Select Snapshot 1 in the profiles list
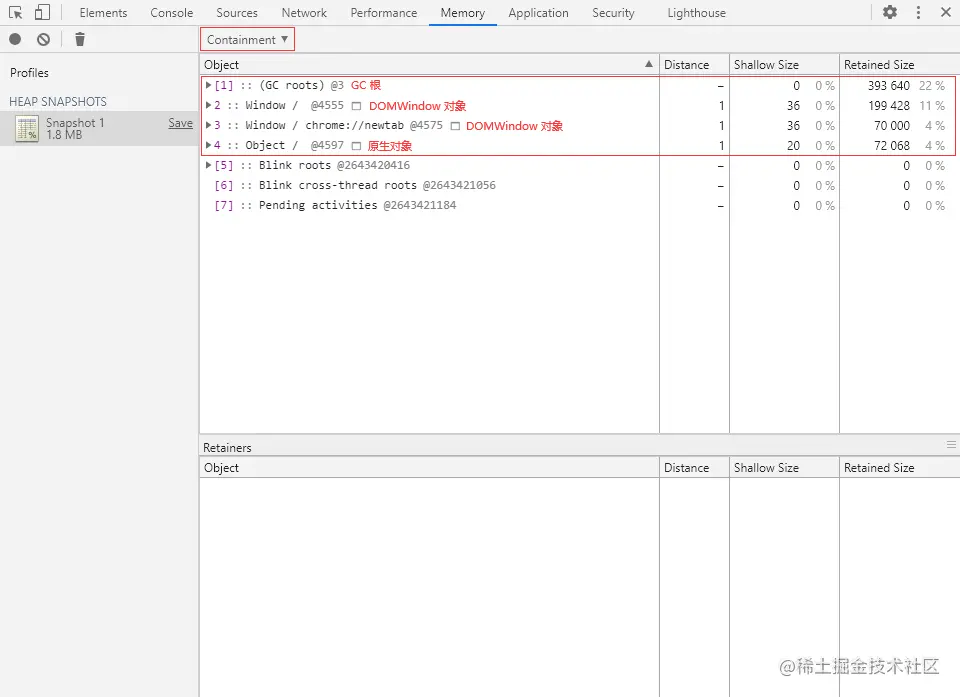This screenshot has width=960, height=697. pos(99,129)
